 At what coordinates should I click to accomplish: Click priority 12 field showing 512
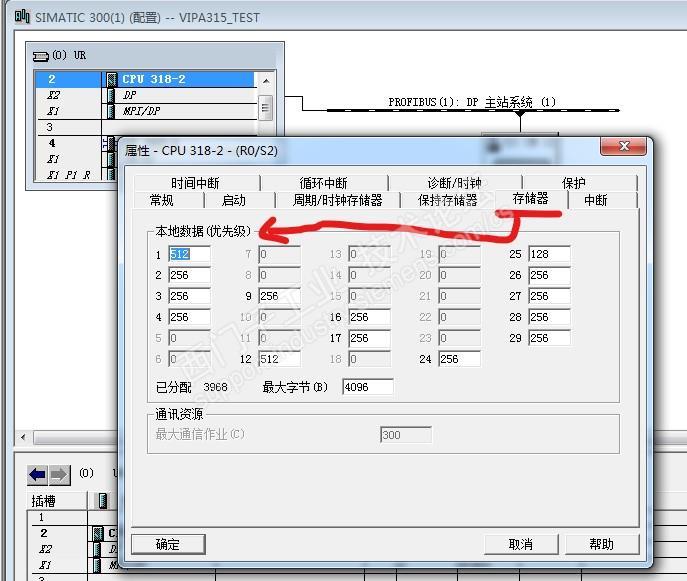point(280,359)
